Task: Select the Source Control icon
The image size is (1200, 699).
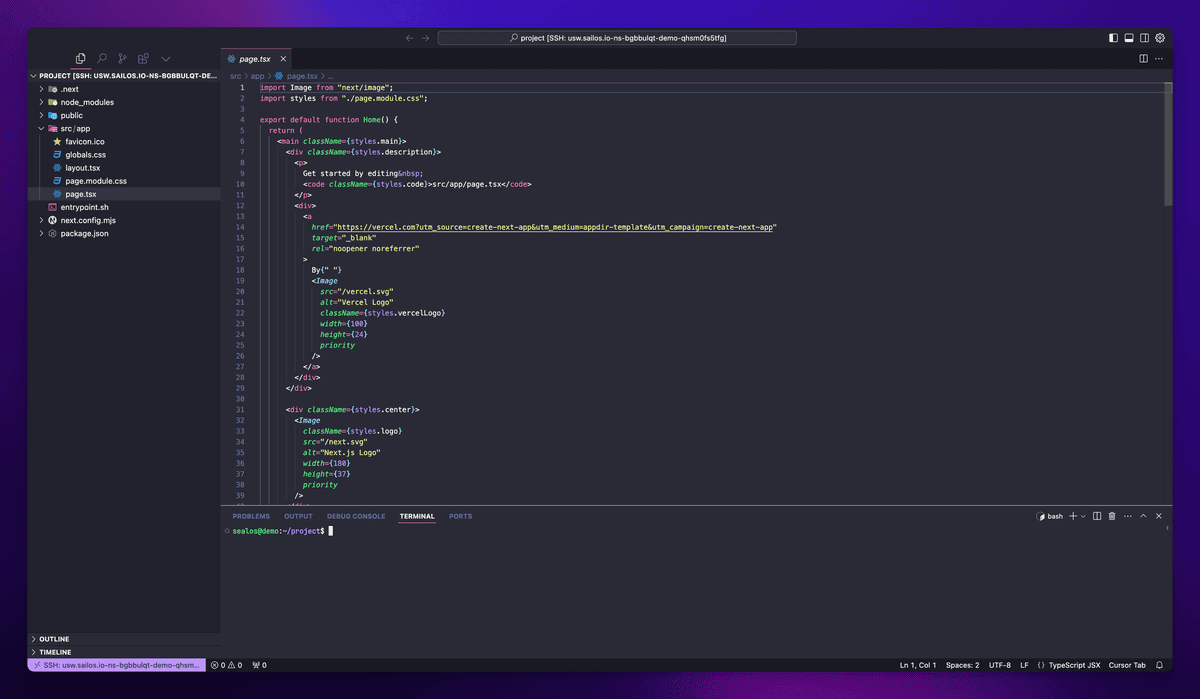Action: point(122,58)
